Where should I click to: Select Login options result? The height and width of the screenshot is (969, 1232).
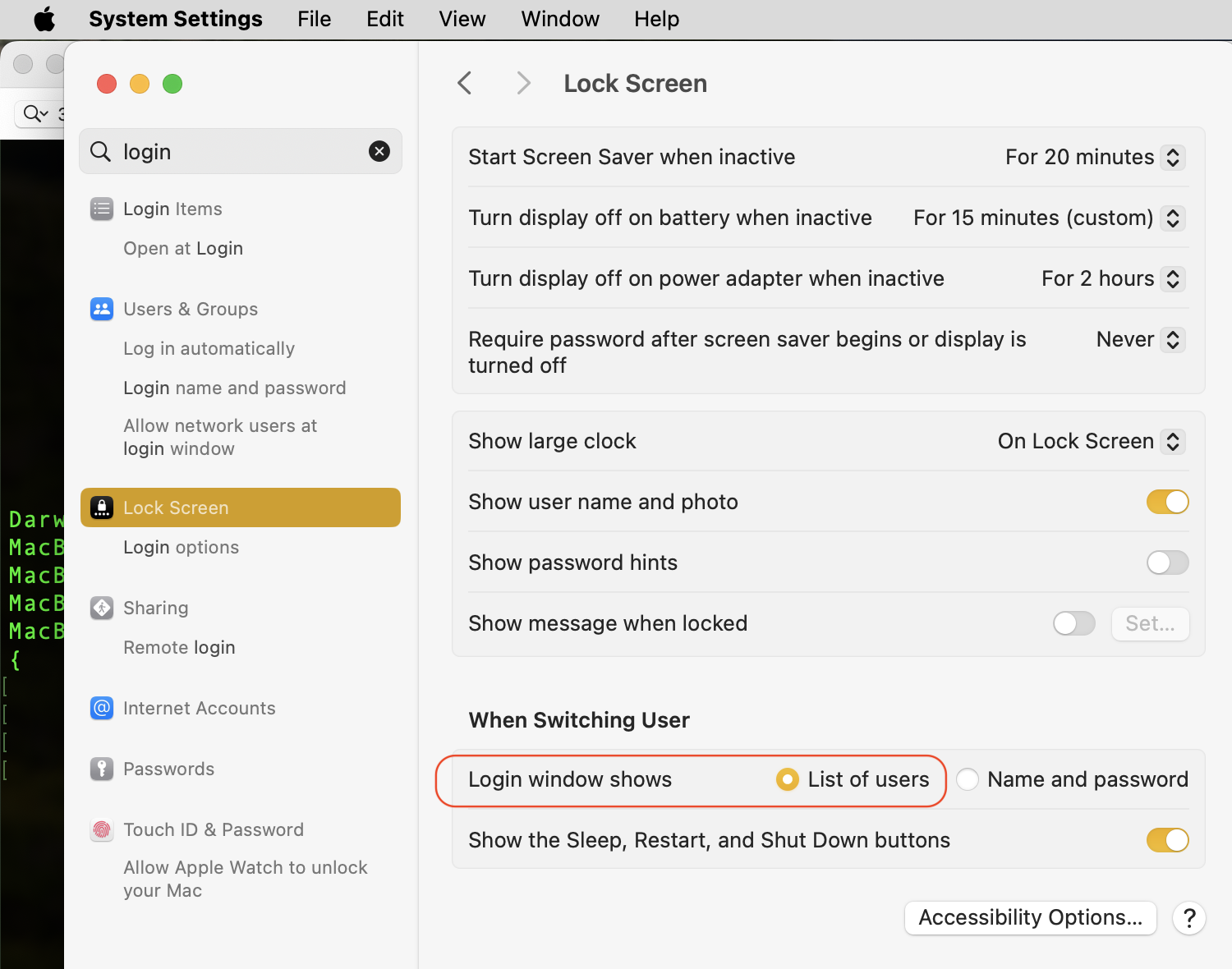[x=182, y=547]
